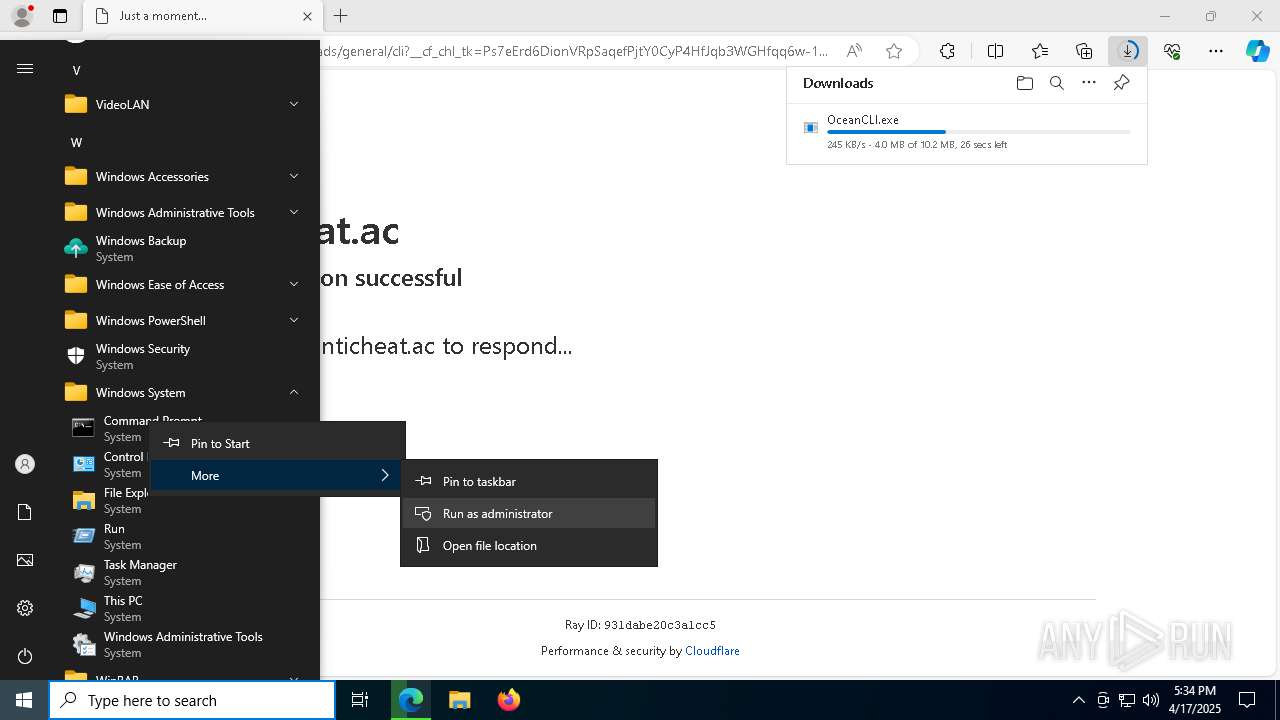Open the OceanCLI.exe download entry
1280x720 pixels.
point(967,131)
